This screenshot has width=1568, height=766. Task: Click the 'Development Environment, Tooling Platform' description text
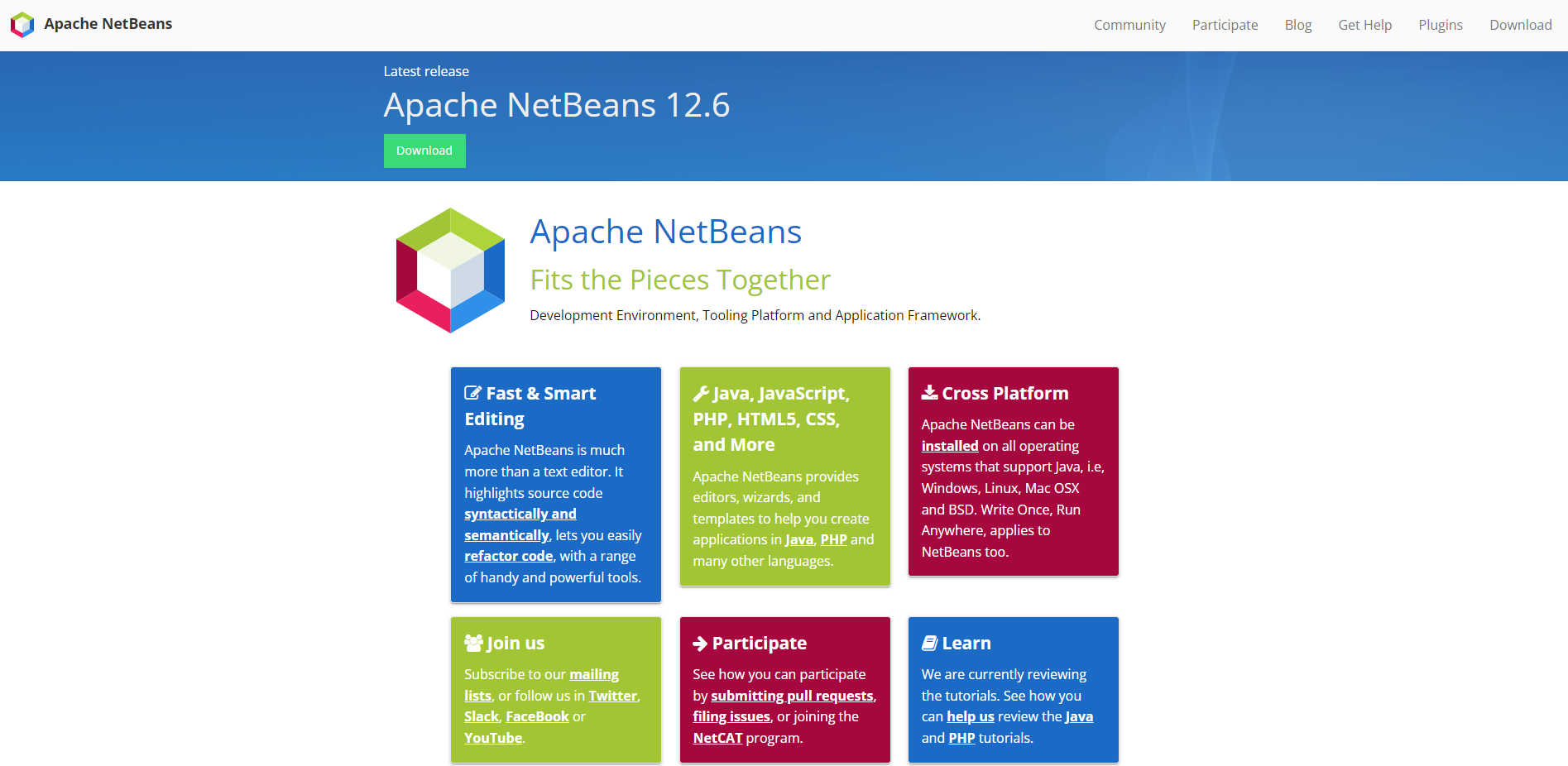point(755,315)
